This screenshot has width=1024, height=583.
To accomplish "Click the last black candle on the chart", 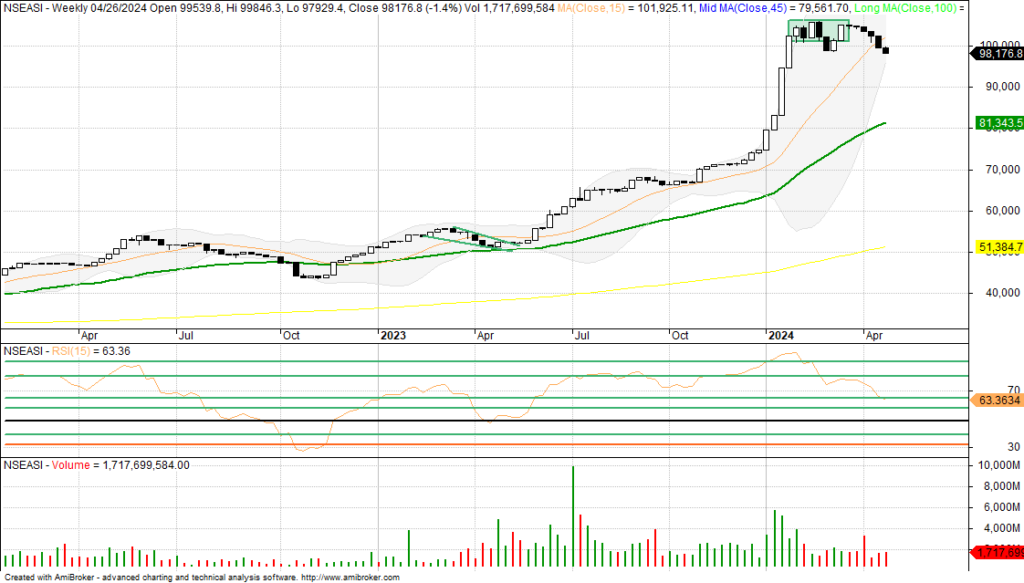I will (x=886, y=51).
